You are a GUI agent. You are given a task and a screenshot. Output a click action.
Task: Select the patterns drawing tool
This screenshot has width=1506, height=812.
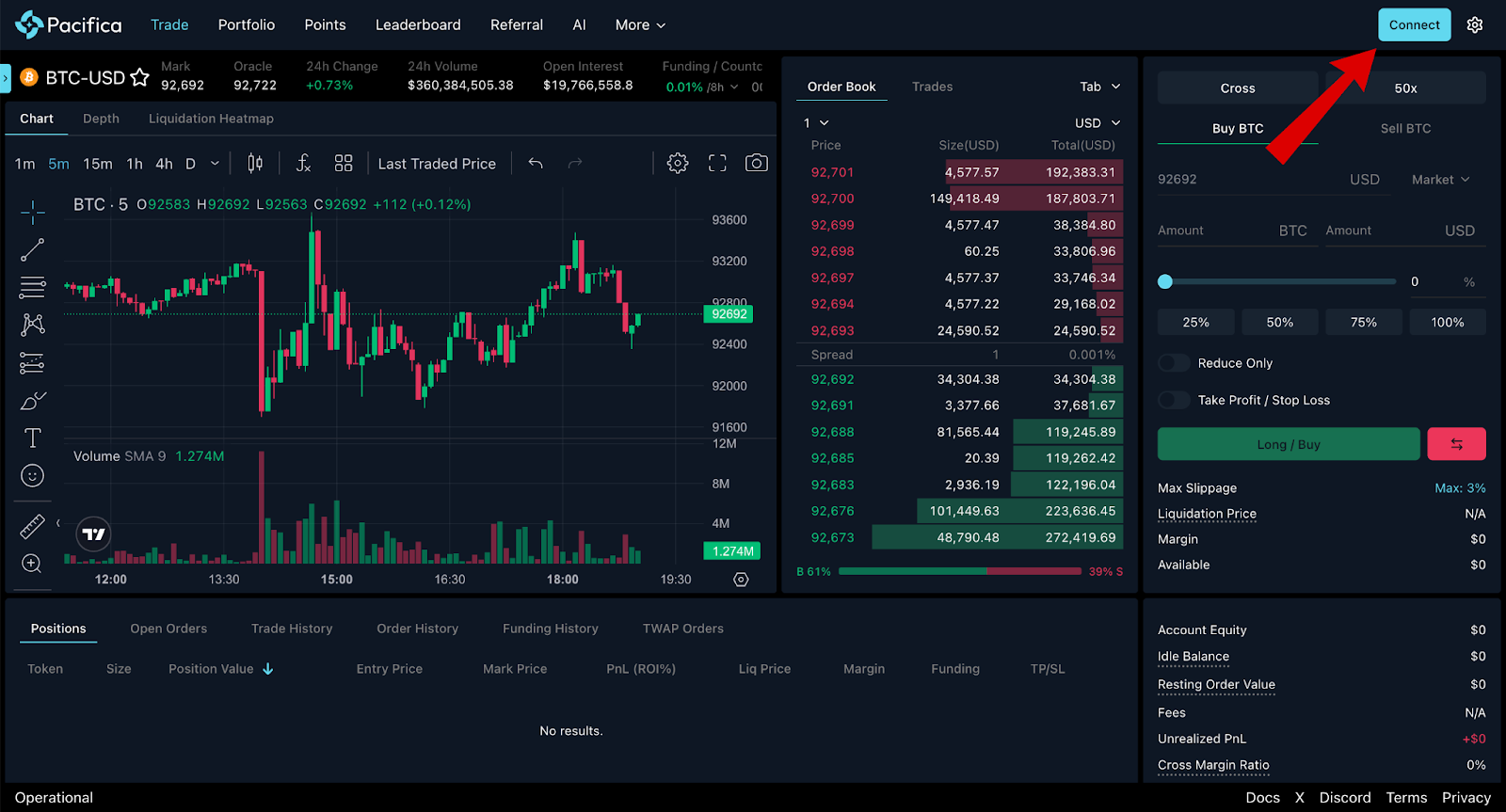[33, 326]
